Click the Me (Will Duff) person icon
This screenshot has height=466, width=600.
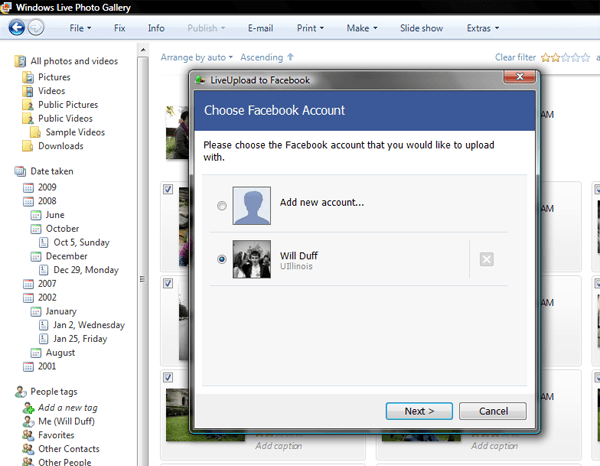pos(28,422)
